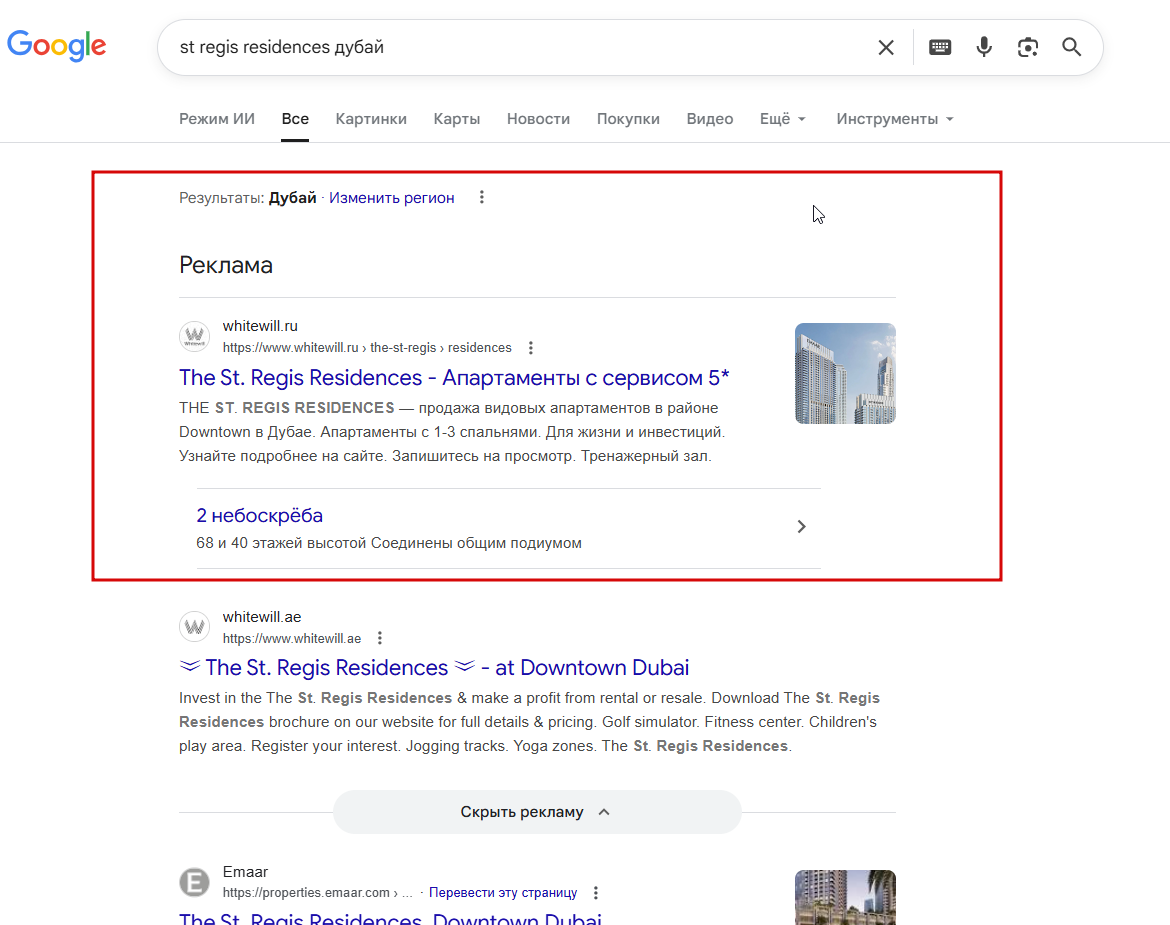The height and width of the screenshot is (925, 1170).
Task: Open the Видео tab
Action: coord(710,119)
